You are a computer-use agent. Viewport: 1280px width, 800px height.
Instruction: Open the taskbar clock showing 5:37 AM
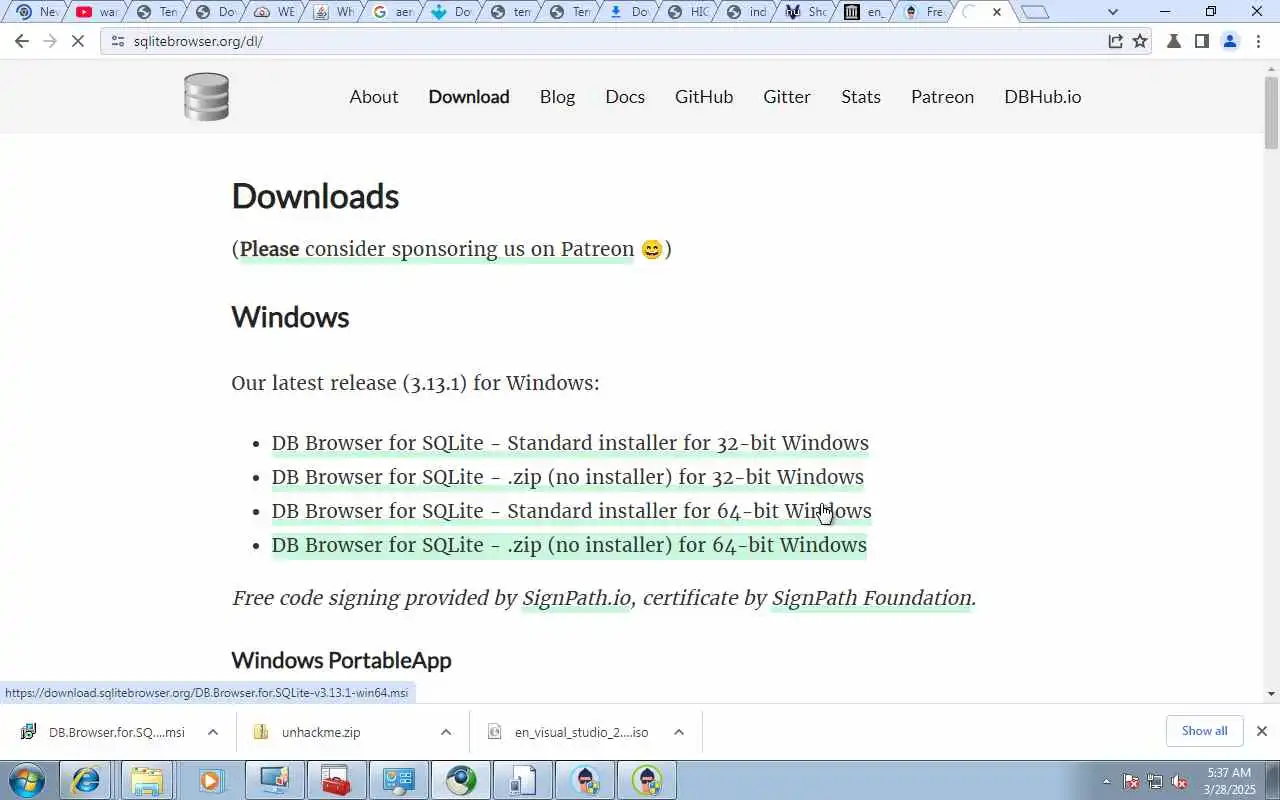click(x=1229, y=781)
